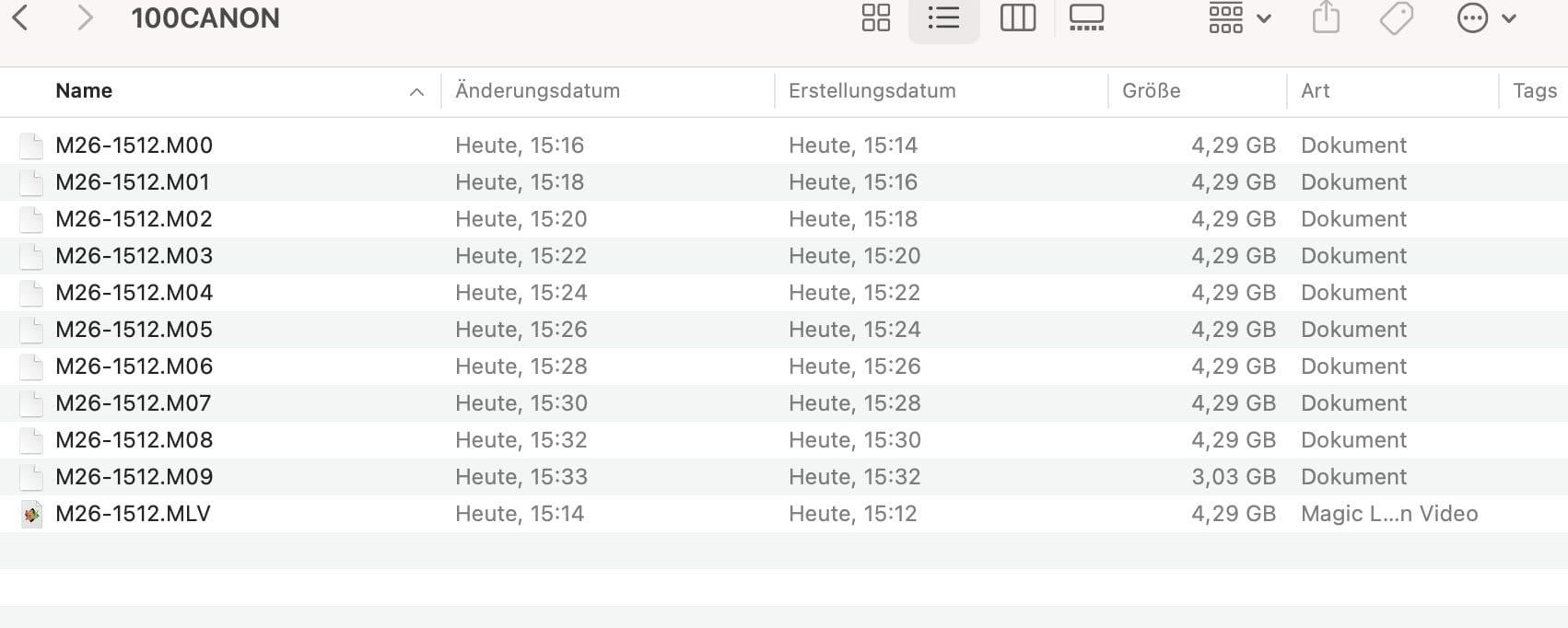Screen dimensions: 1568x628
Task: Sort files by Art column
Action: [x=1315, y=91]
